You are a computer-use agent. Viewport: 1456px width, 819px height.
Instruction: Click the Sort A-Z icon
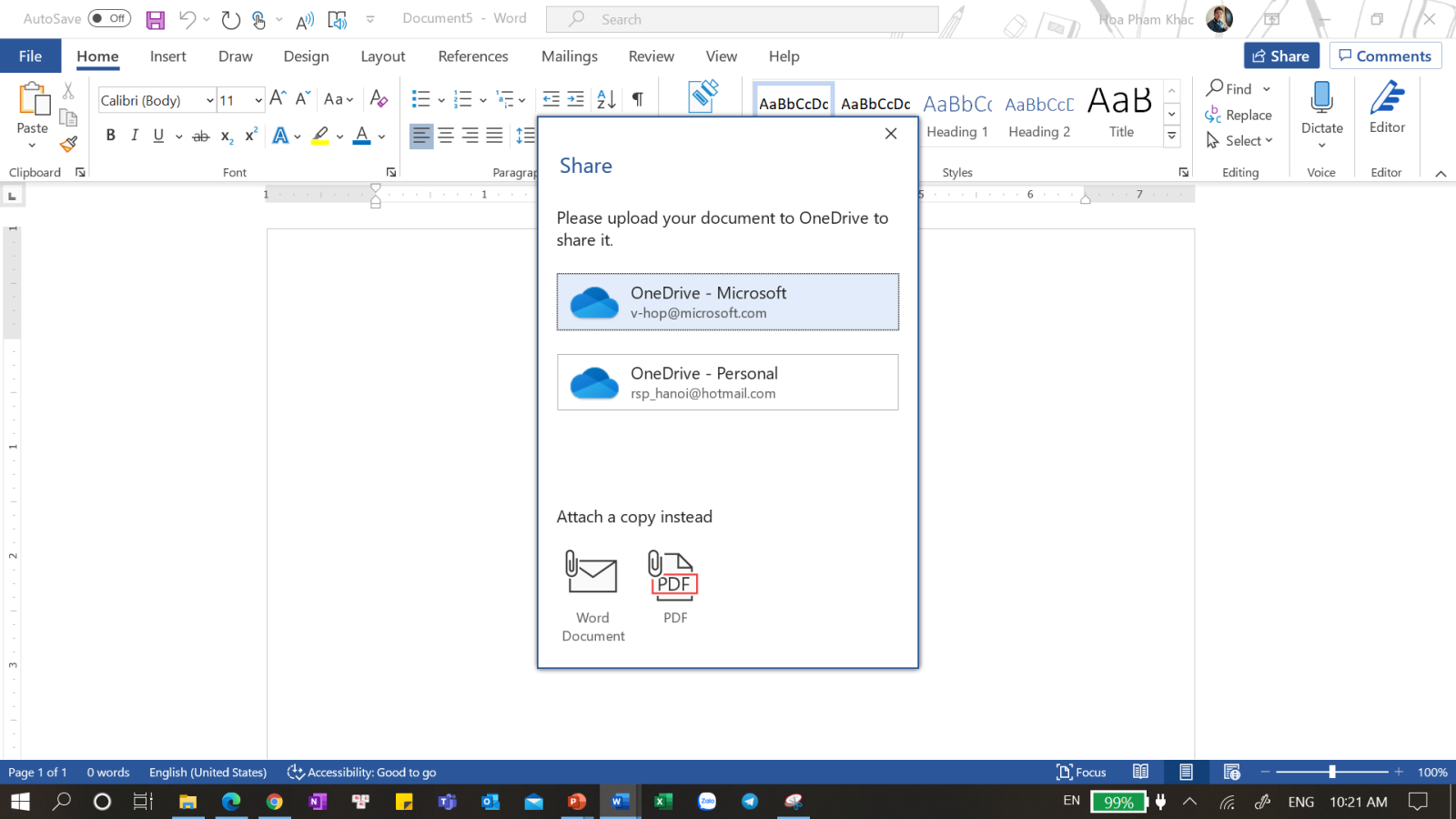coord(606,99)
